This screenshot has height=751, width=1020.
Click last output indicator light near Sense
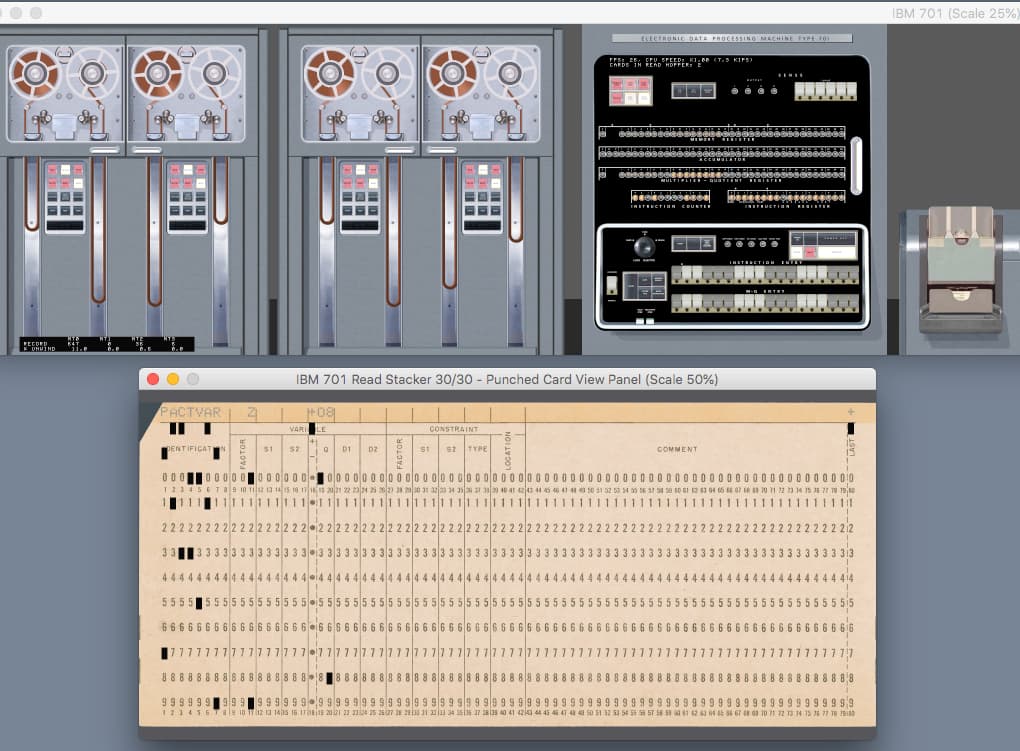[774, 91]
